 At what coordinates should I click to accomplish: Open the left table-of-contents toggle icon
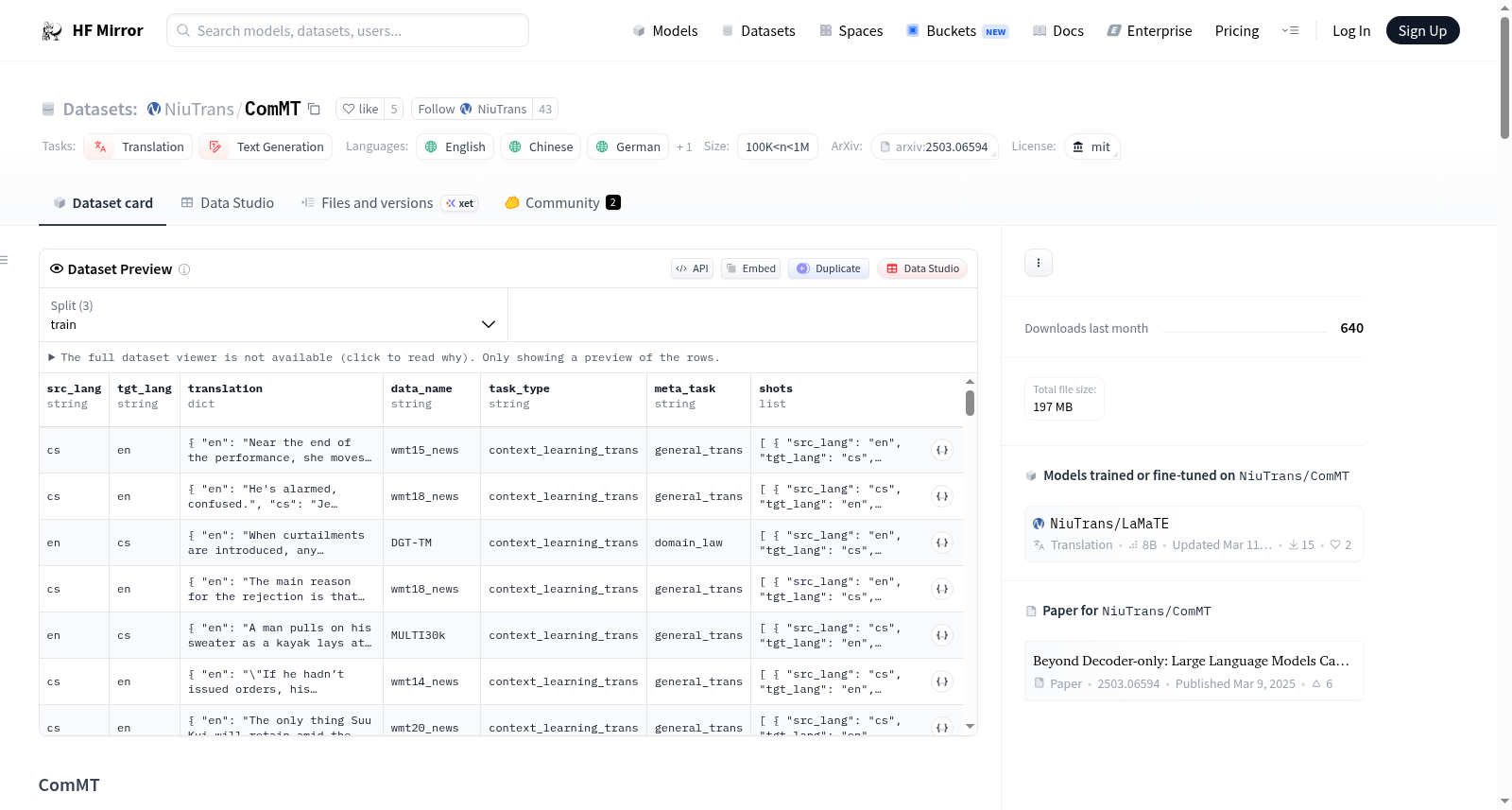4,260
